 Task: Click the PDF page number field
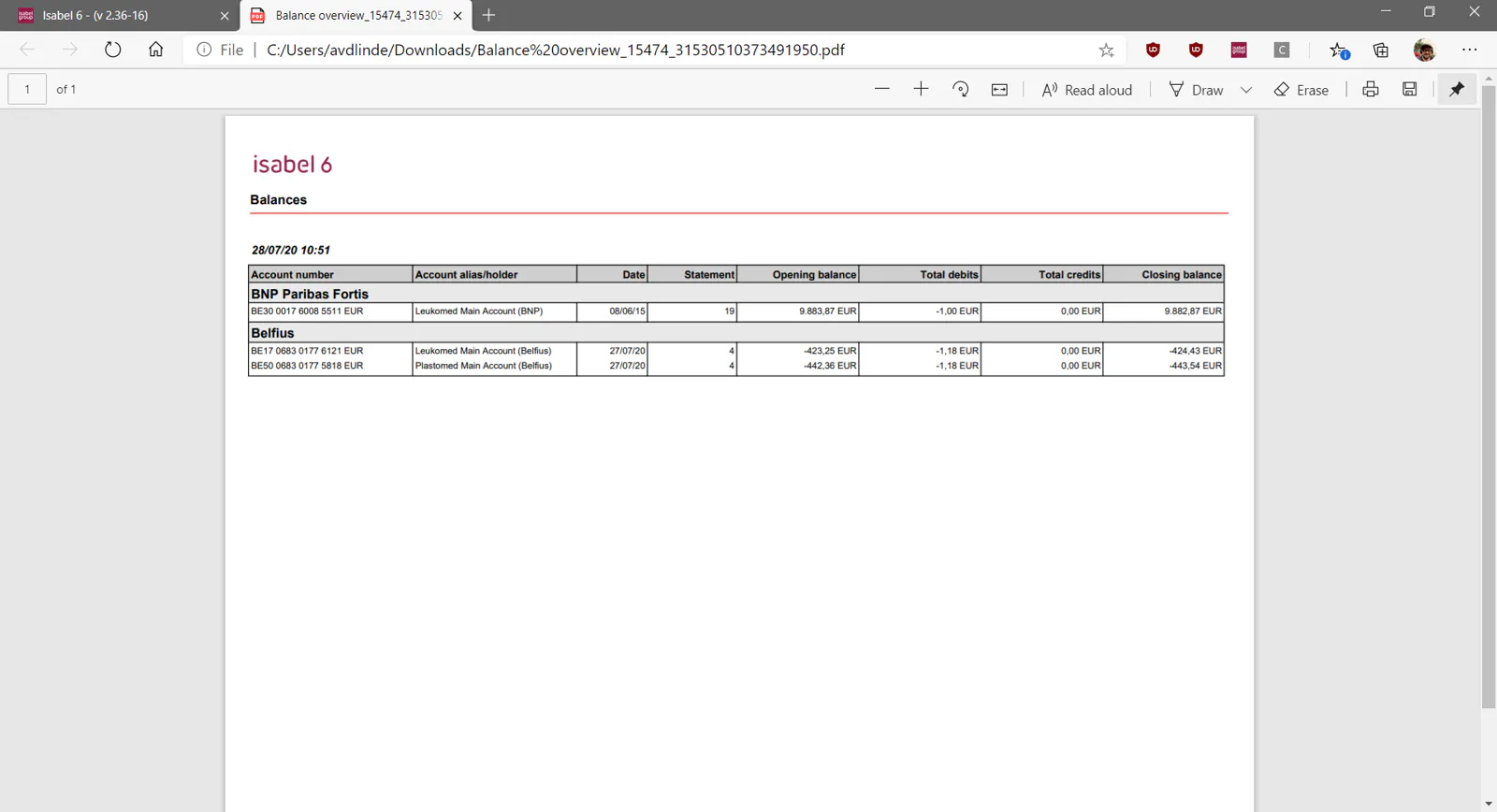point(27,89)
